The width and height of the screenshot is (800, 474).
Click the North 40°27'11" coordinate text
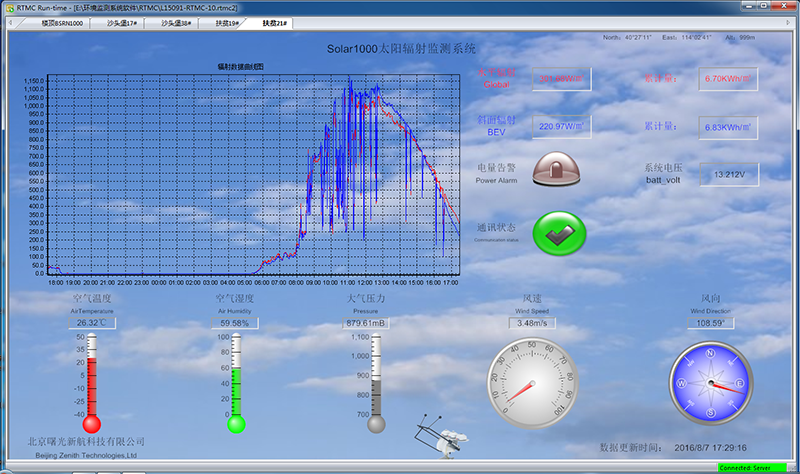[x=627, y=37]
